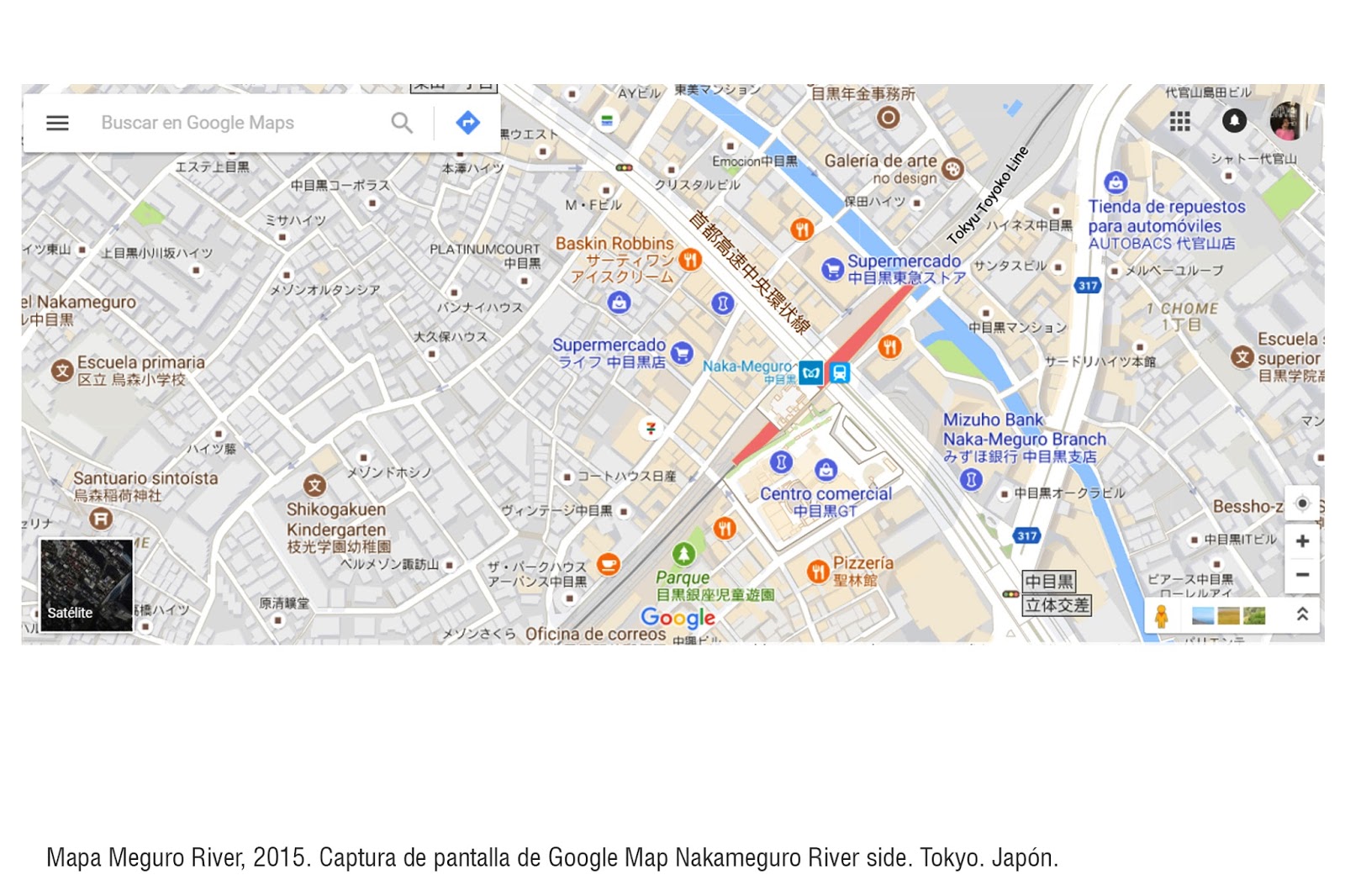Center map on my location

tap(1302, 503)
